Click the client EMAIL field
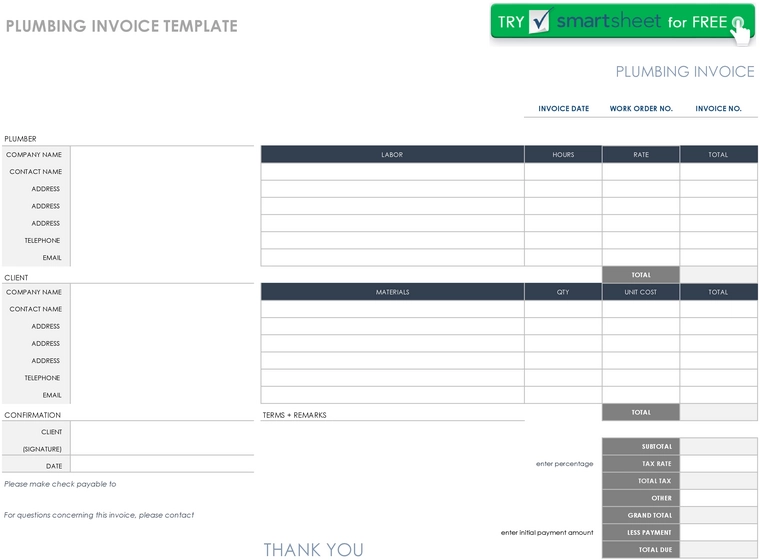Viewport: 760px width, 560px height. click(x=162, y=395)
